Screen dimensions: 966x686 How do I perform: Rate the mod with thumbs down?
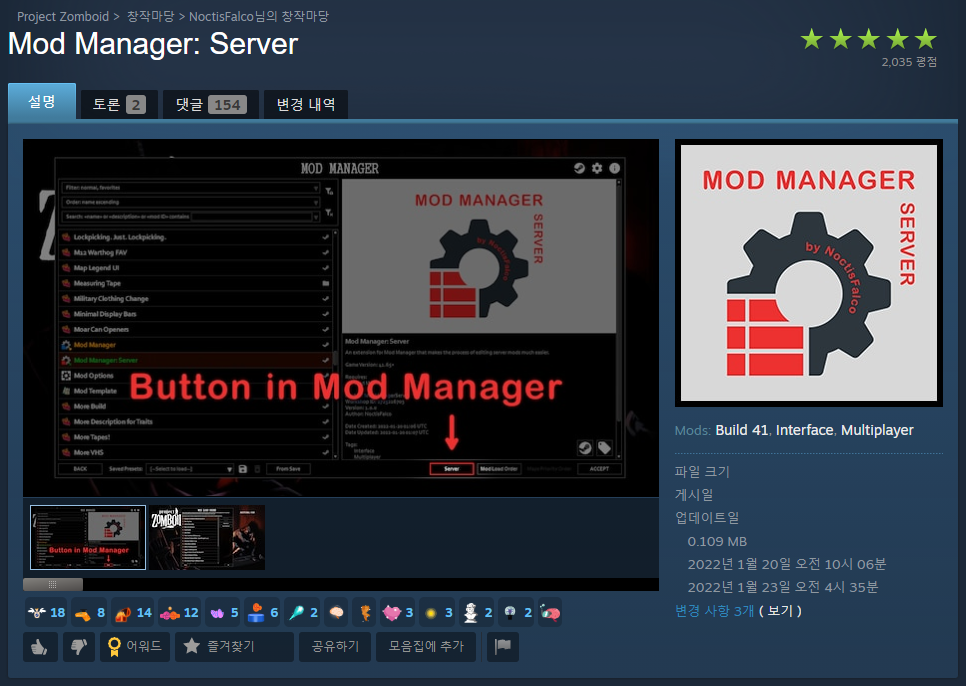pos(79,647)
